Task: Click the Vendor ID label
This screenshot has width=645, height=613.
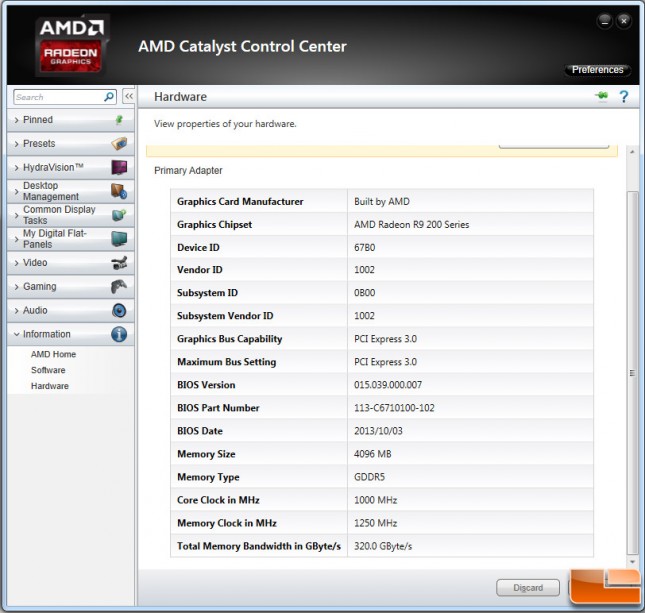Action: coord(200,270)
